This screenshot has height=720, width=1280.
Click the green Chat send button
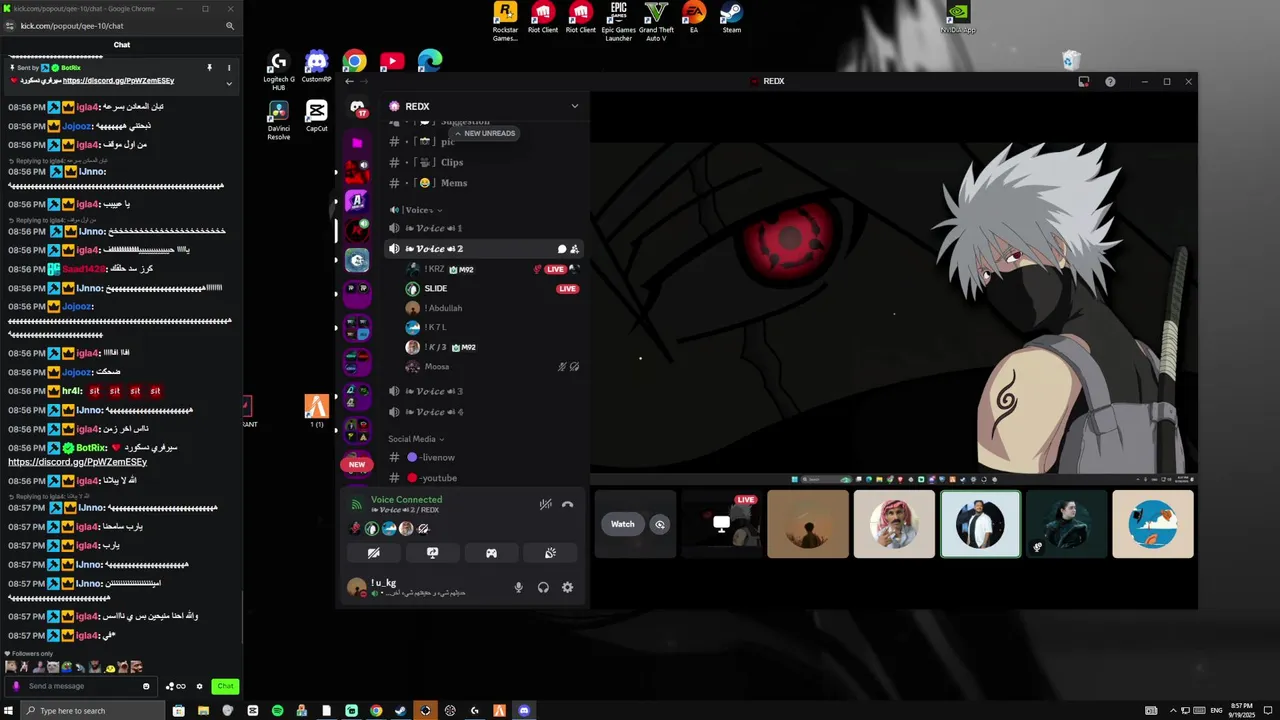pos(226,686)
